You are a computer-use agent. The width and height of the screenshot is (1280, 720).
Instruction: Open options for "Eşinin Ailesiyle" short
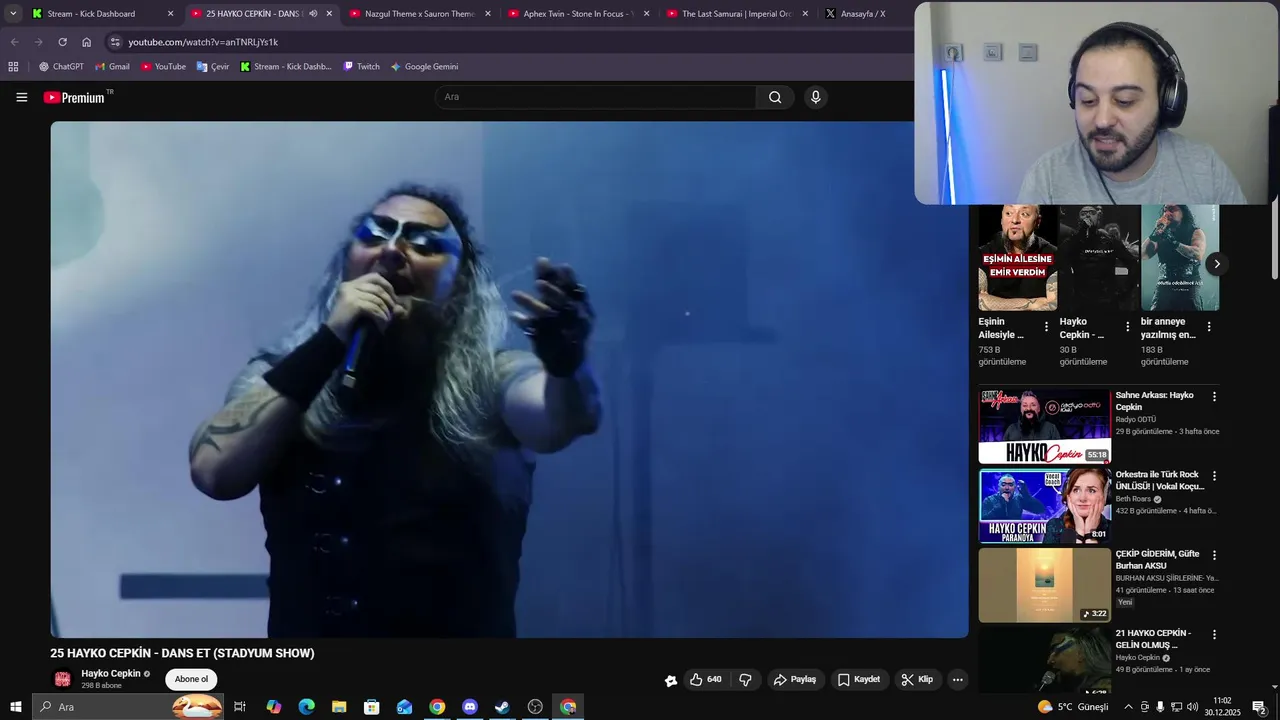click(1047, 327)
